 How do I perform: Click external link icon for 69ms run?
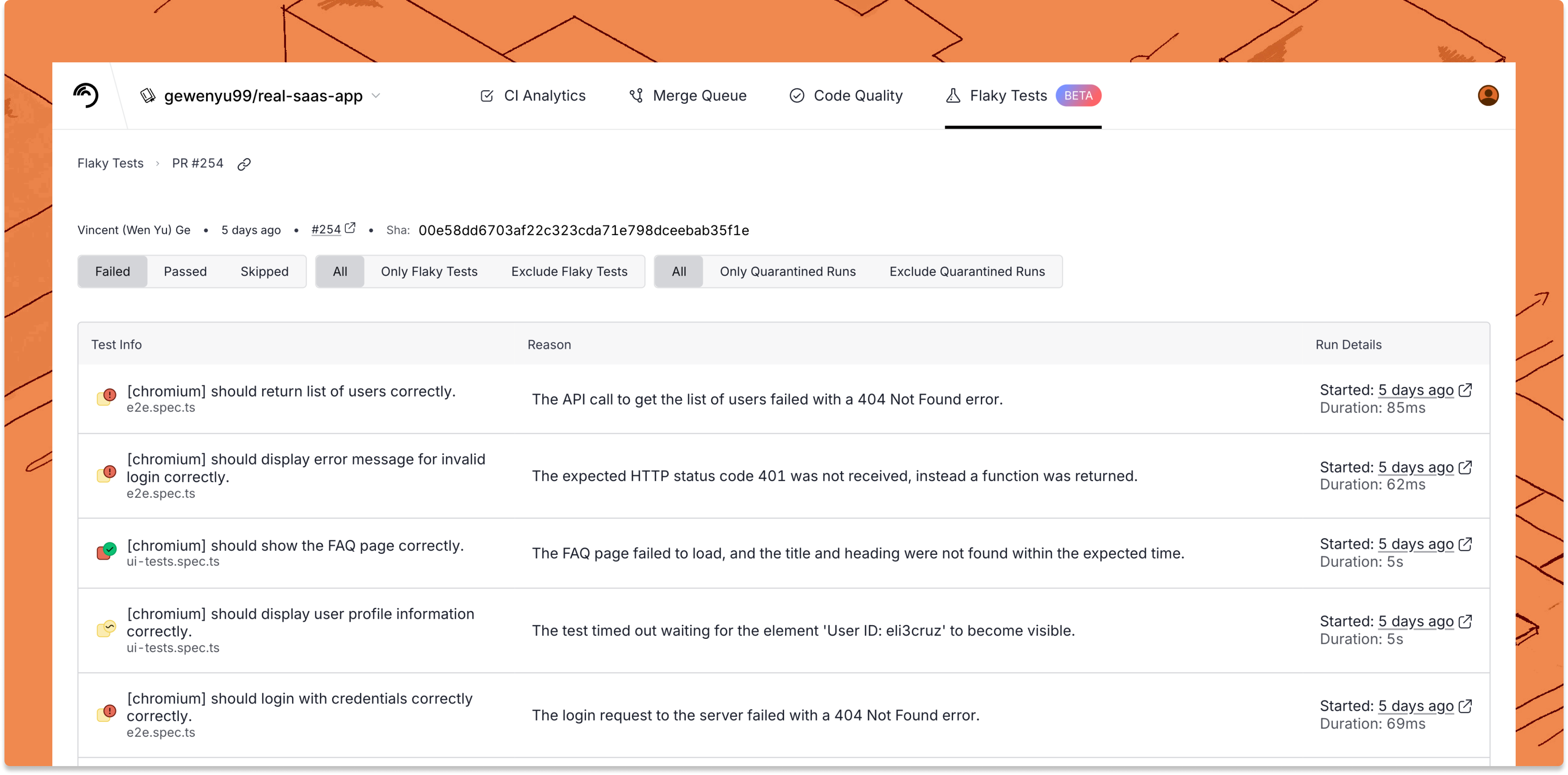coord(1466,706)
